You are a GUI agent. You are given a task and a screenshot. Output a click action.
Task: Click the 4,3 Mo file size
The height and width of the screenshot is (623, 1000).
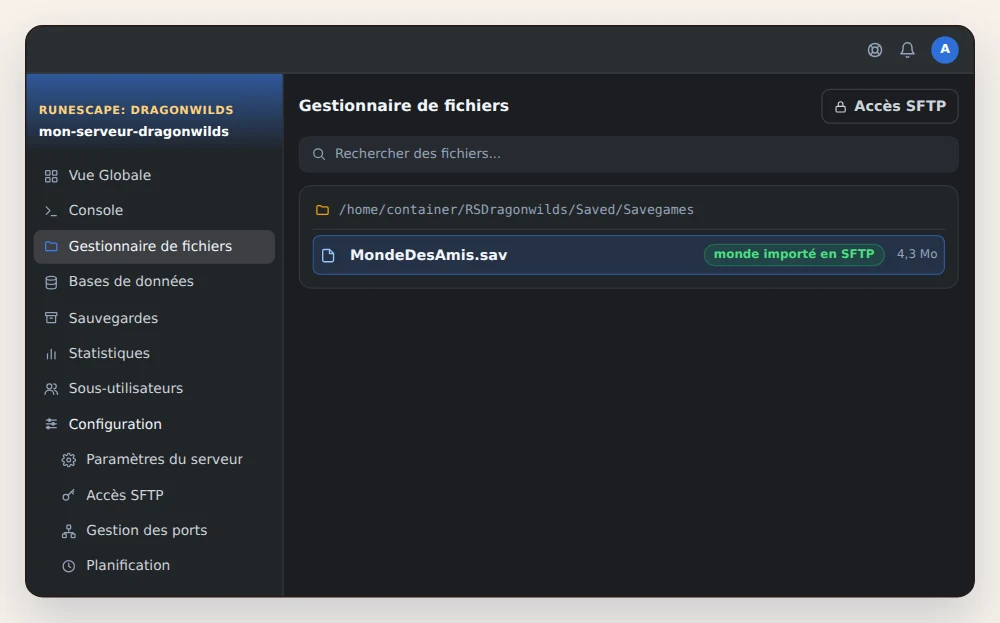pos(917,254)
